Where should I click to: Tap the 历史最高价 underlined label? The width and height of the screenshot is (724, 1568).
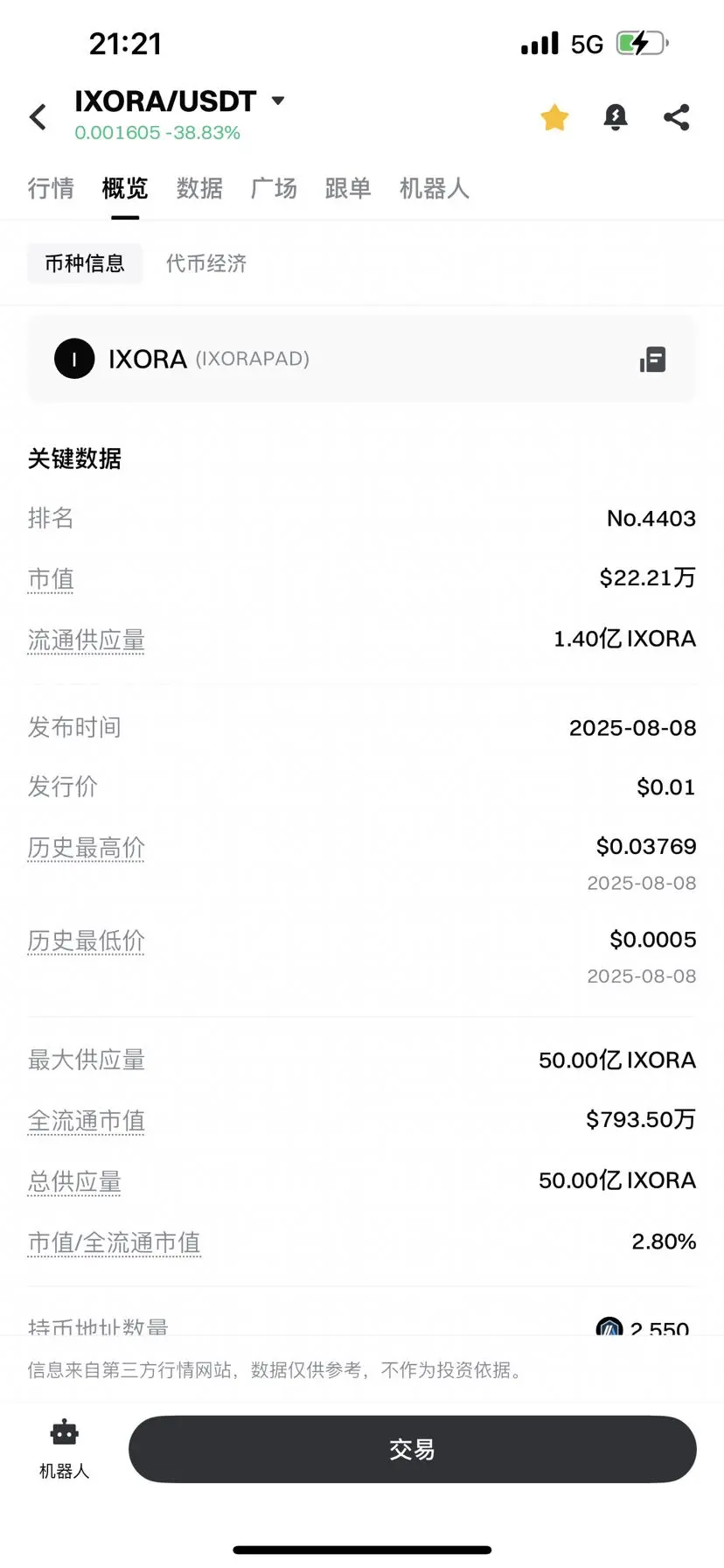pos(86,848)
